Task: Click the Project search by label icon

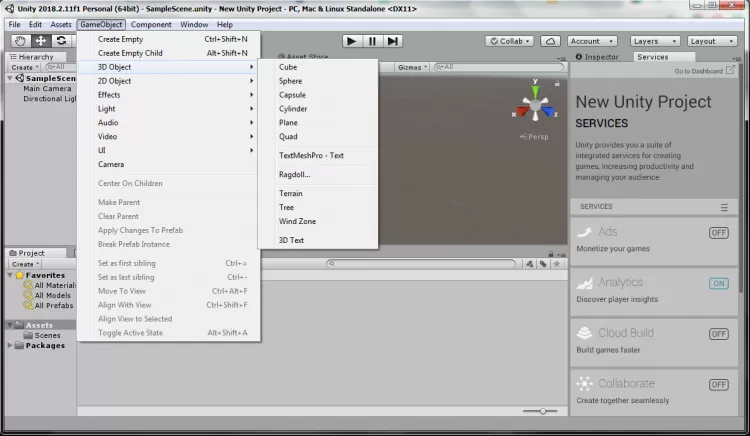Action: (x=543, y=264)
